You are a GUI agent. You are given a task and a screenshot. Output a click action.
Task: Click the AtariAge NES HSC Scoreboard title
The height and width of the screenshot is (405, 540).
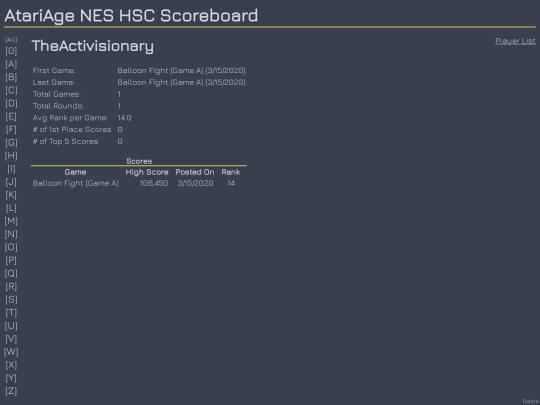pos(131,16)
